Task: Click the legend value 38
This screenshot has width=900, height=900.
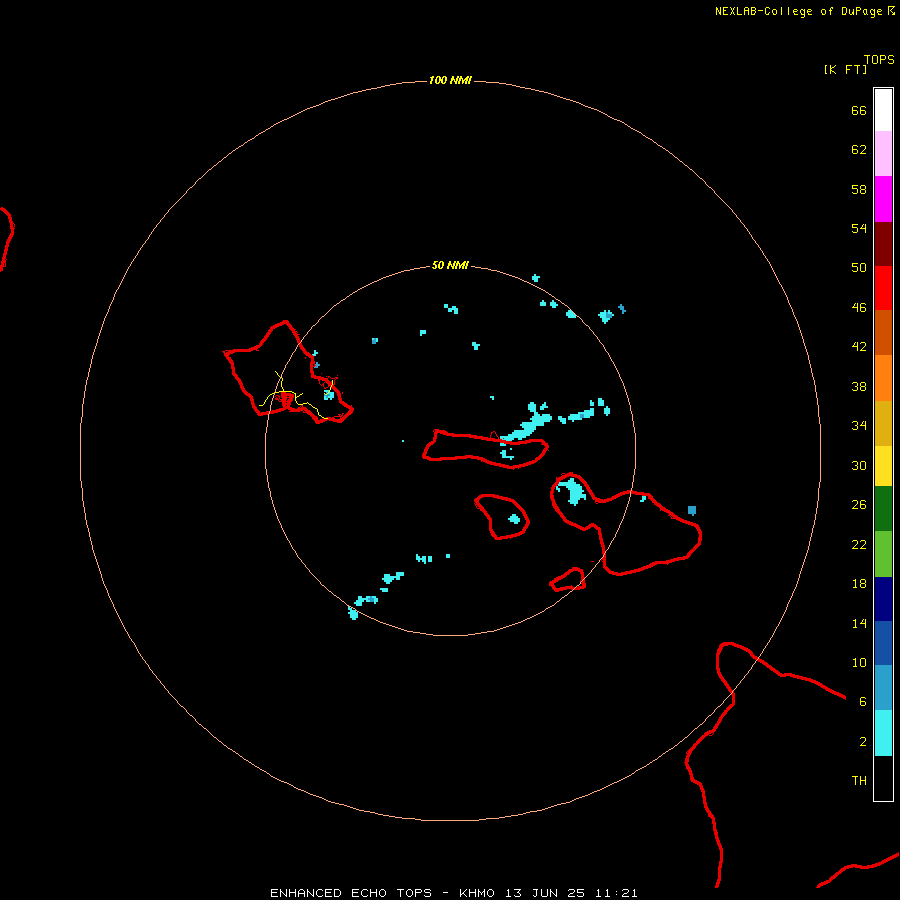Action: [x=859, y=386]
